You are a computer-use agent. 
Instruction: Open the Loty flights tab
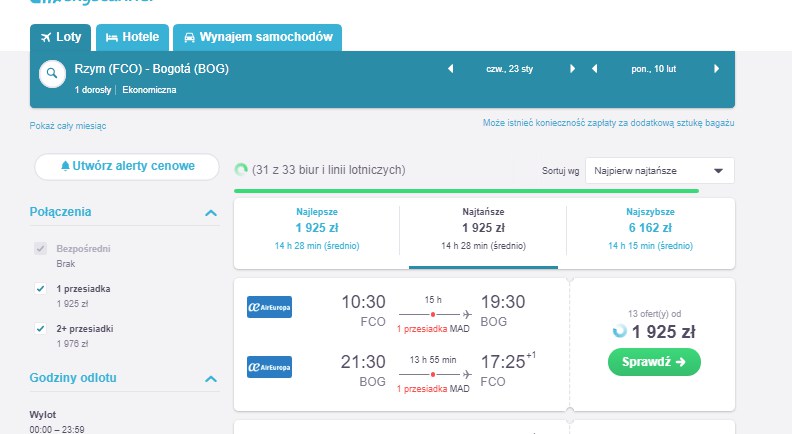coord(61,37)
